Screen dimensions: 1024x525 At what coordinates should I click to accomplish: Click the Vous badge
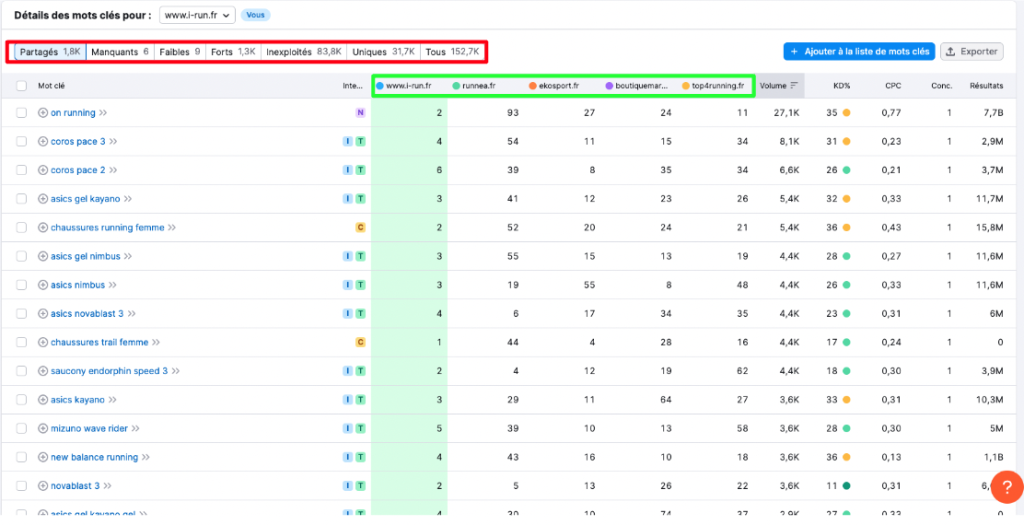(x=255, y=15)
